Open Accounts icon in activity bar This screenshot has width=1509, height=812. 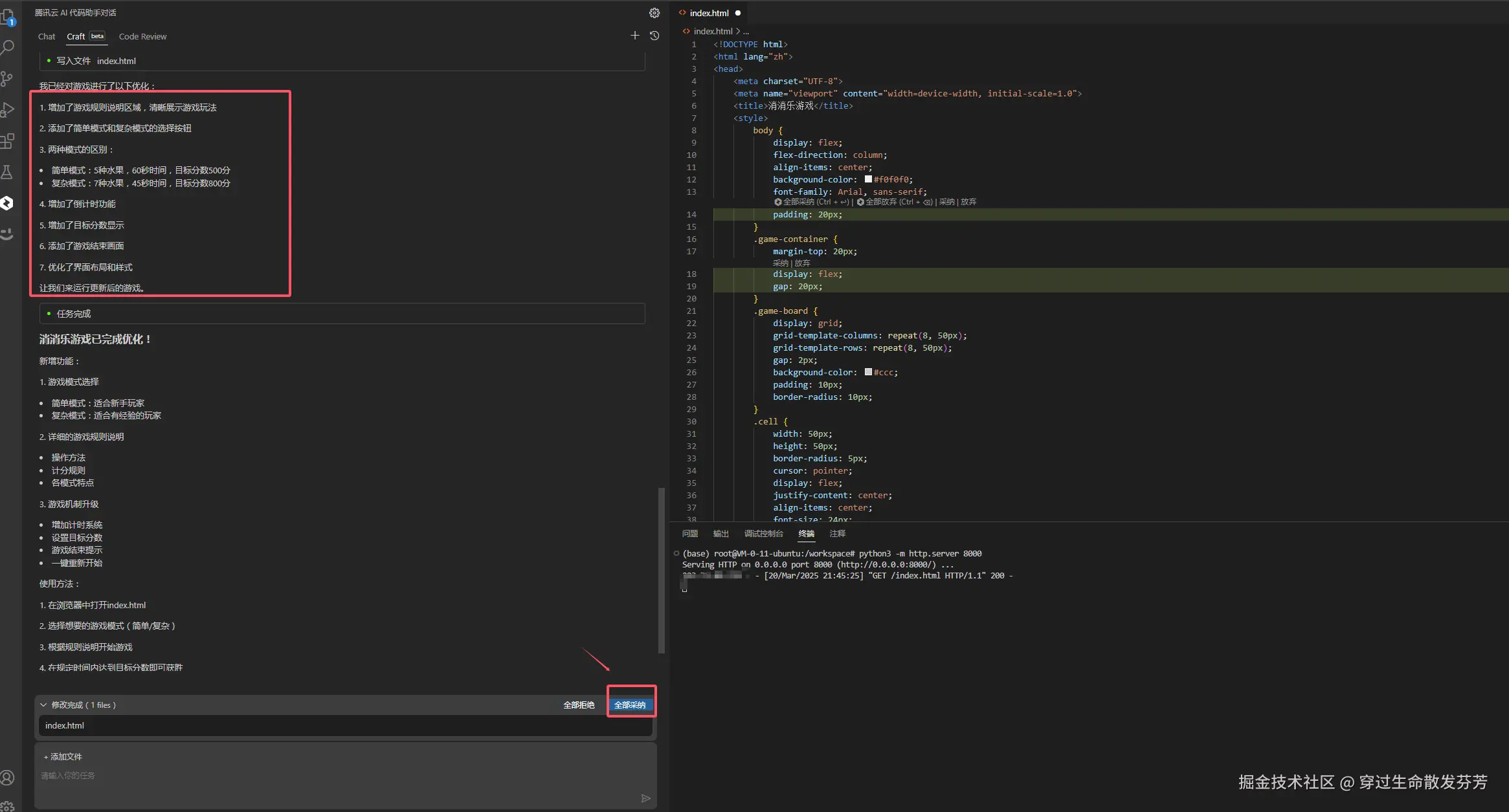pos(7,778)
